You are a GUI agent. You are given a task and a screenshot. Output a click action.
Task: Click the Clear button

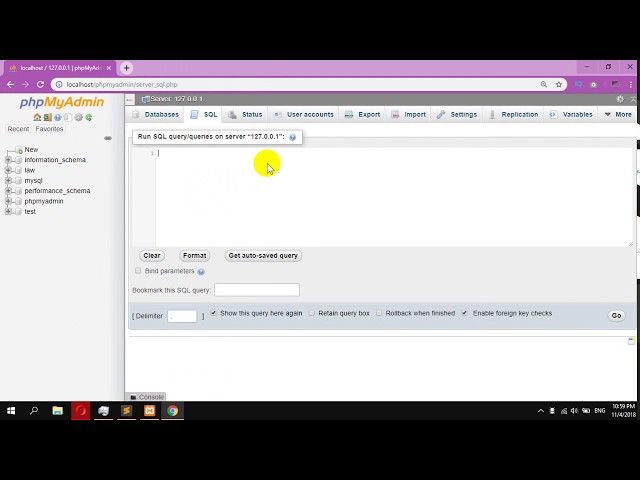[x=152, y=256]
